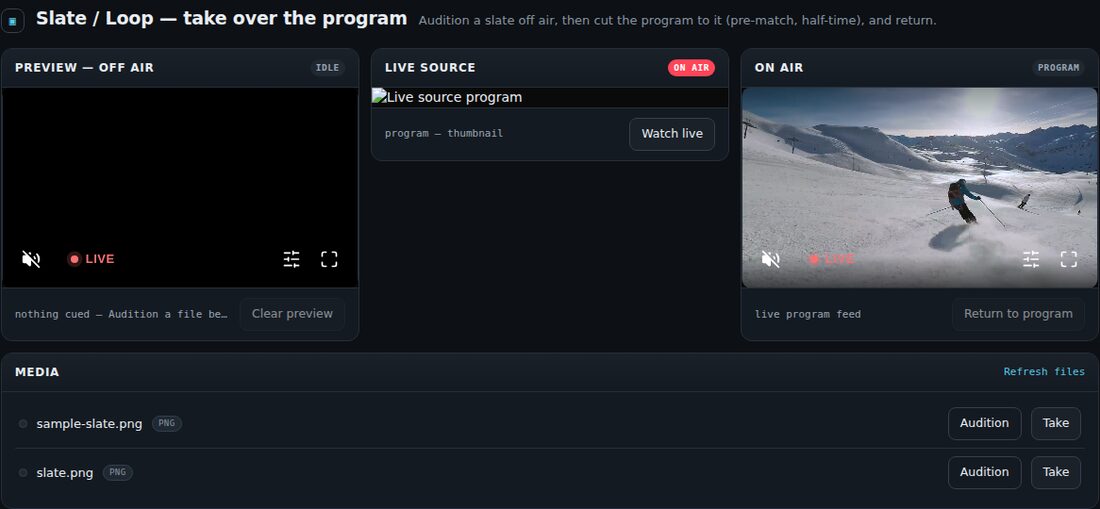
Task: Click the 'program — thumbnail' caption
Action: [443, 134]
